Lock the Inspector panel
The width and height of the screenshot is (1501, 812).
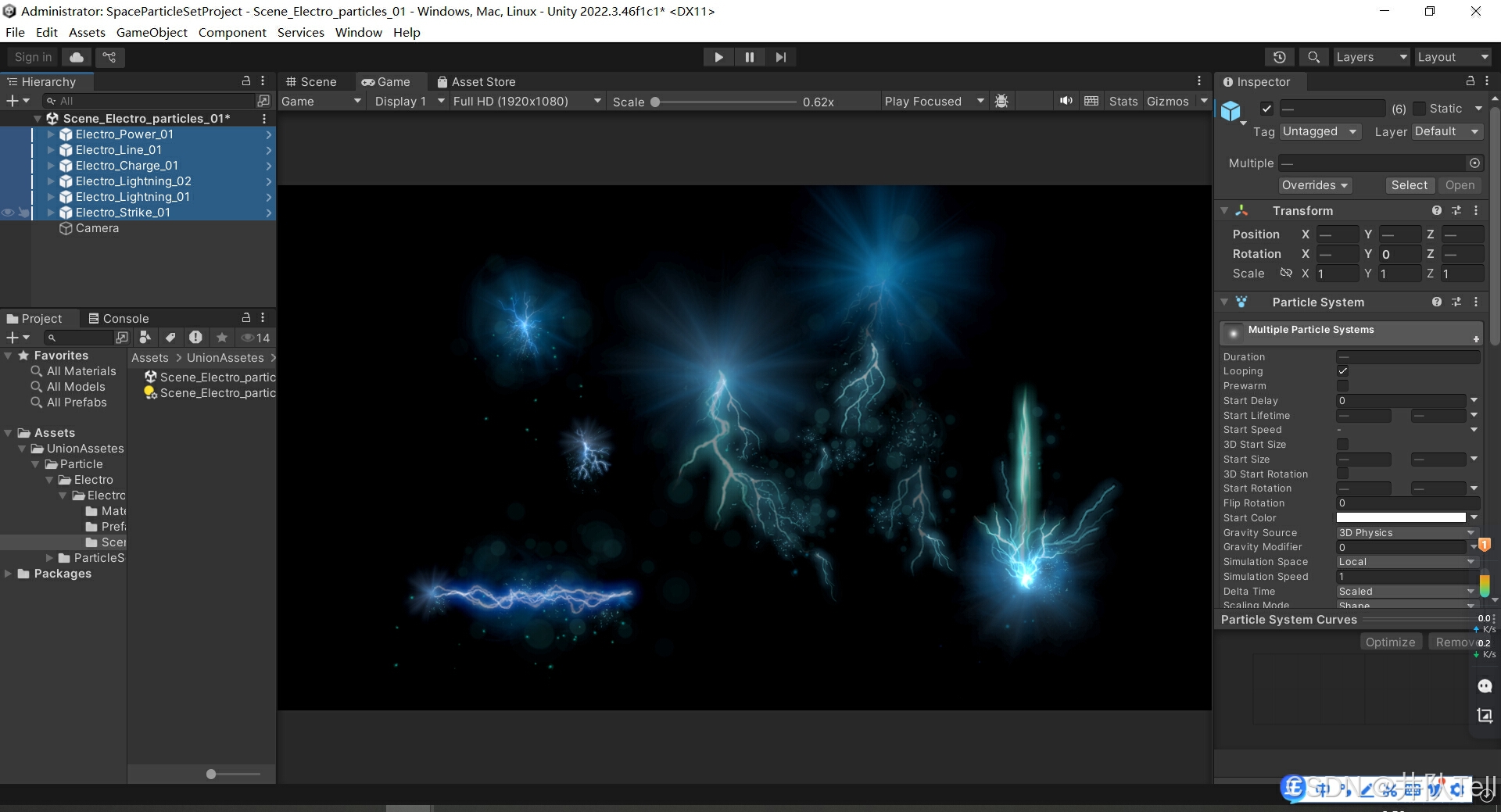coord(1470,81)
